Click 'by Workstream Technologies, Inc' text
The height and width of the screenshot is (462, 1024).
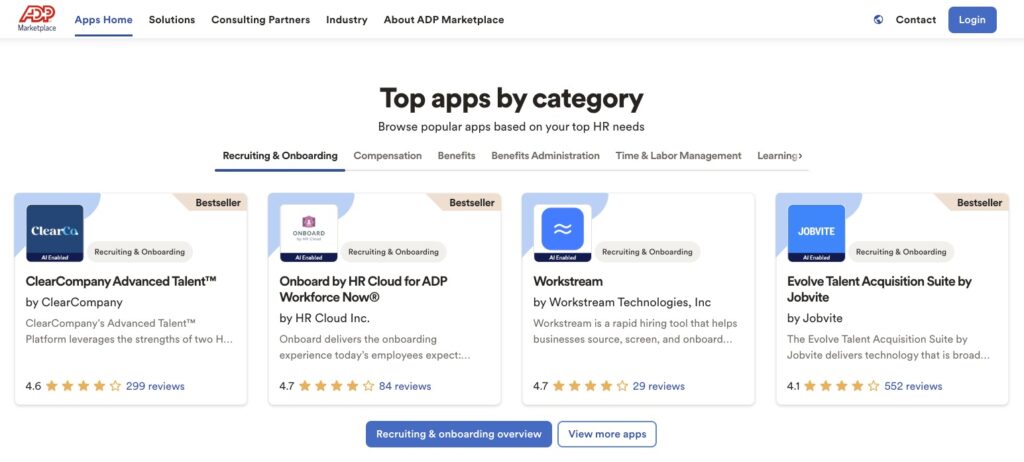[x=622, y=303]
